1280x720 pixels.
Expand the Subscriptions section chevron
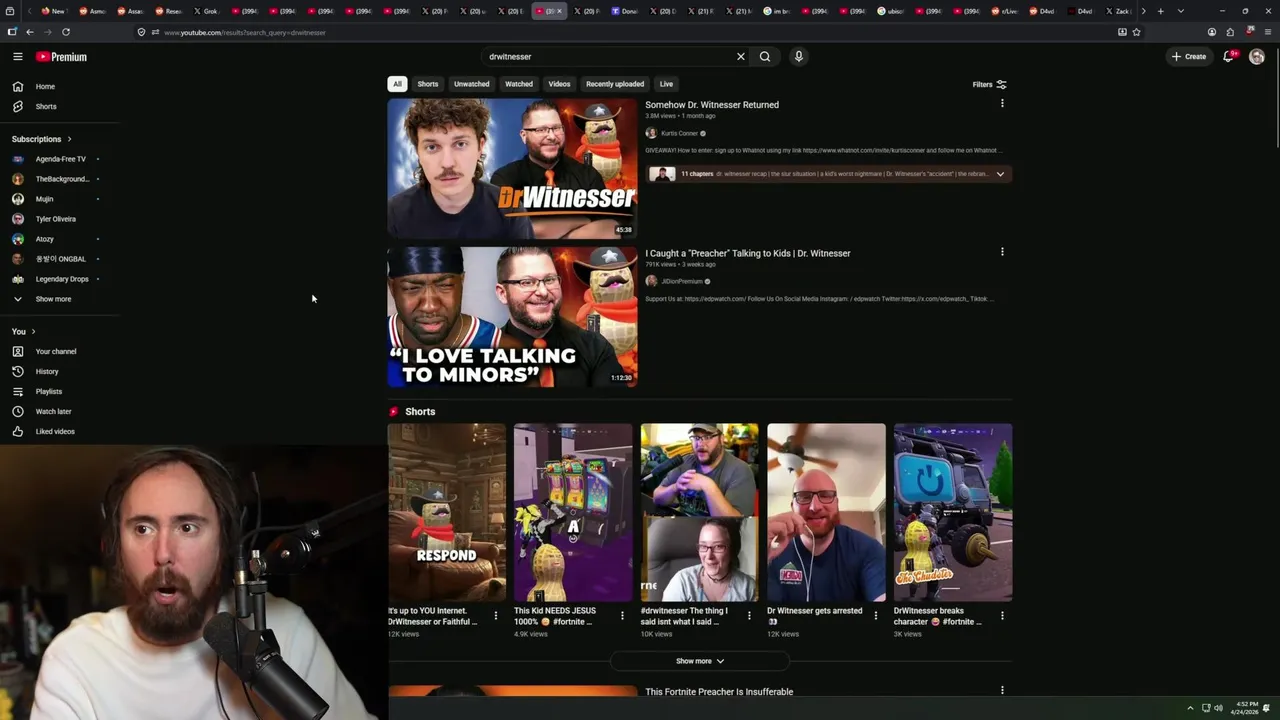(69, 139)
